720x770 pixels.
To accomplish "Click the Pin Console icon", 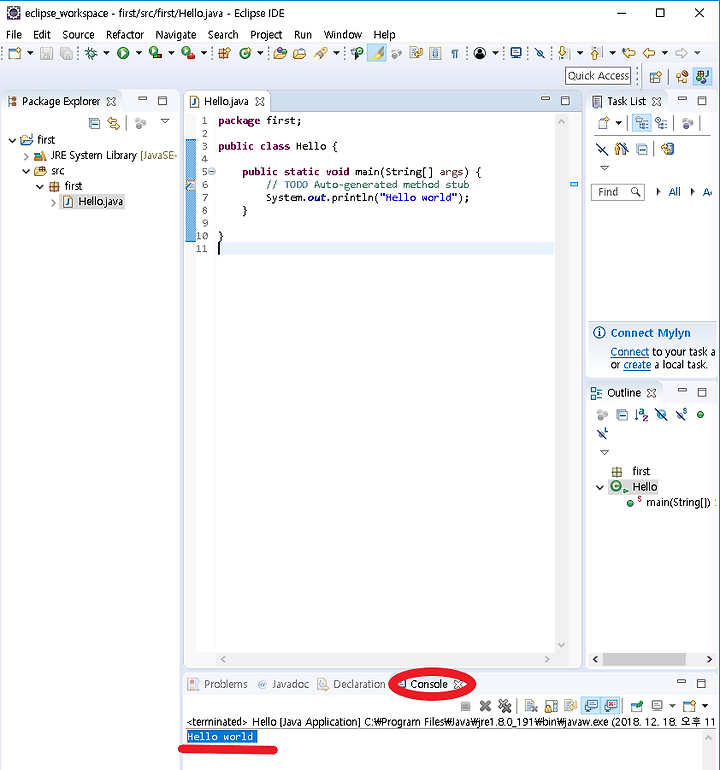I will pyautogui.click(x=637, y=706).
